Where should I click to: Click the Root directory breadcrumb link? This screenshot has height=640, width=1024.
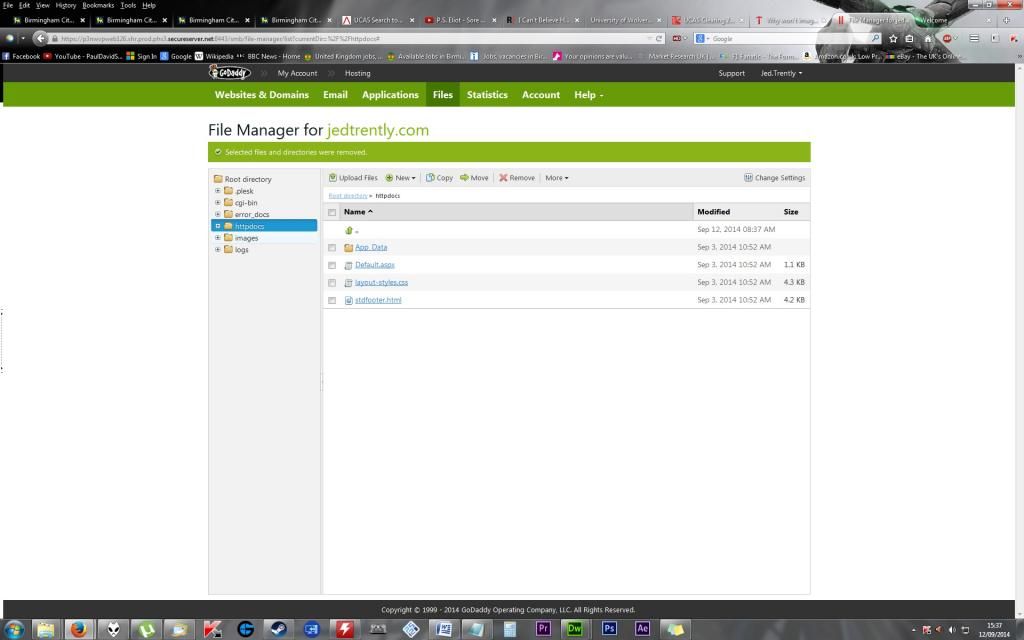348,196
